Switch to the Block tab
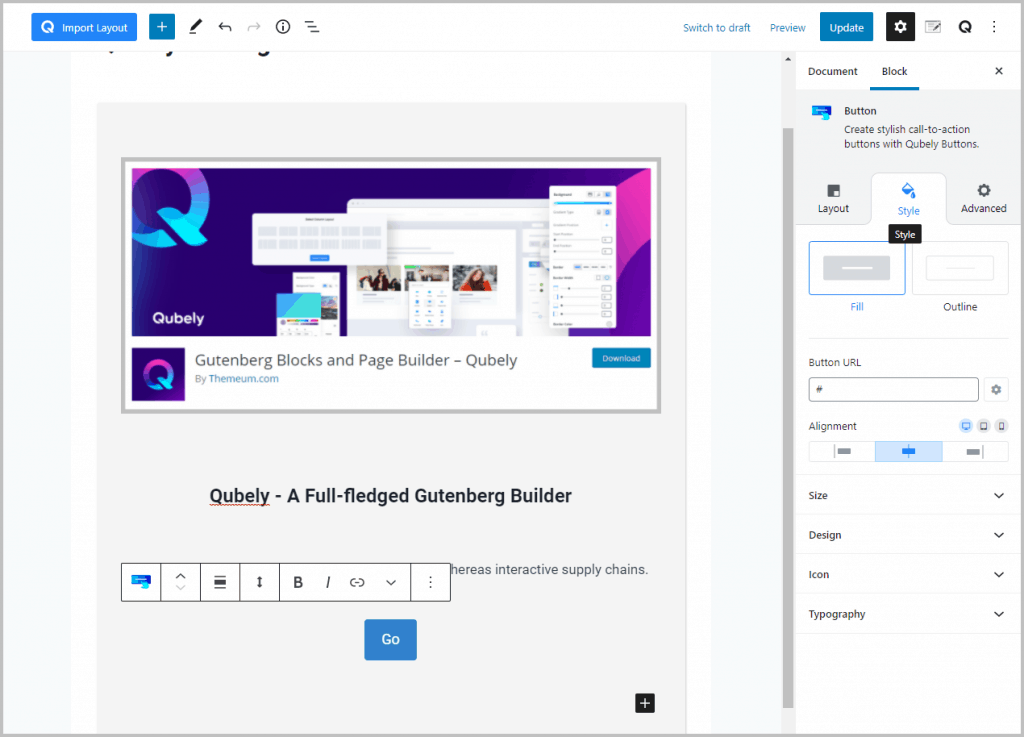This screenshot has height=737, width=1024. pyautogui.click(x=894, y=71)
